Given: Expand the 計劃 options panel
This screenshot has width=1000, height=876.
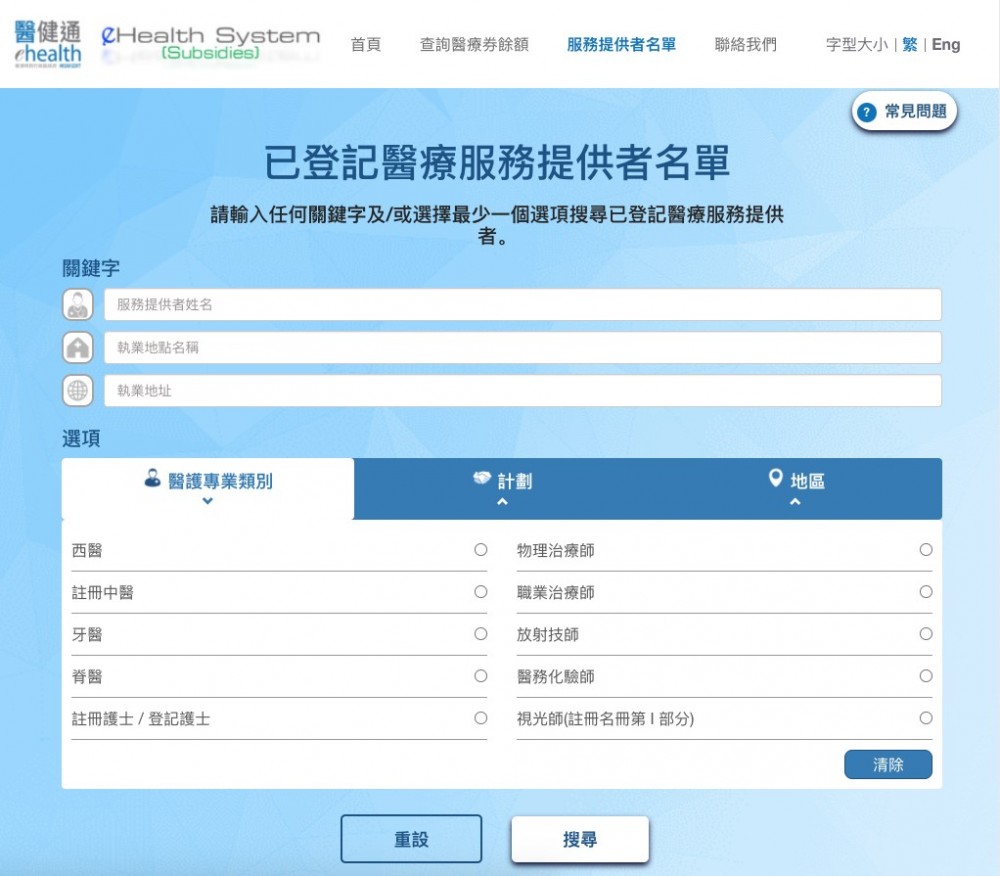Looking at the screenshot, I should 502,501.
